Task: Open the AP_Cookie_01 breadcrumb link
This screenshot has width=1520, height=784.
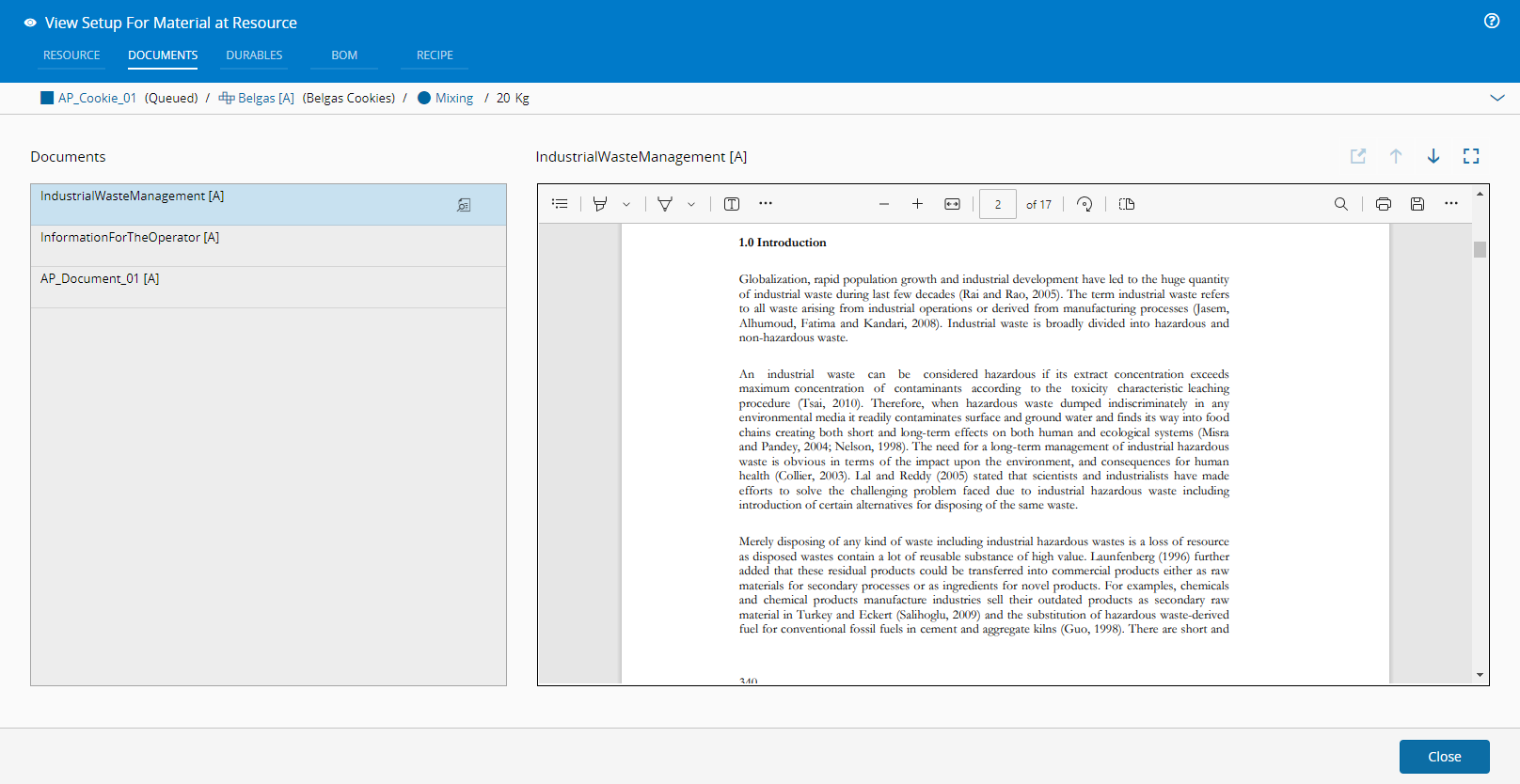Action: [x=97, y=98]
